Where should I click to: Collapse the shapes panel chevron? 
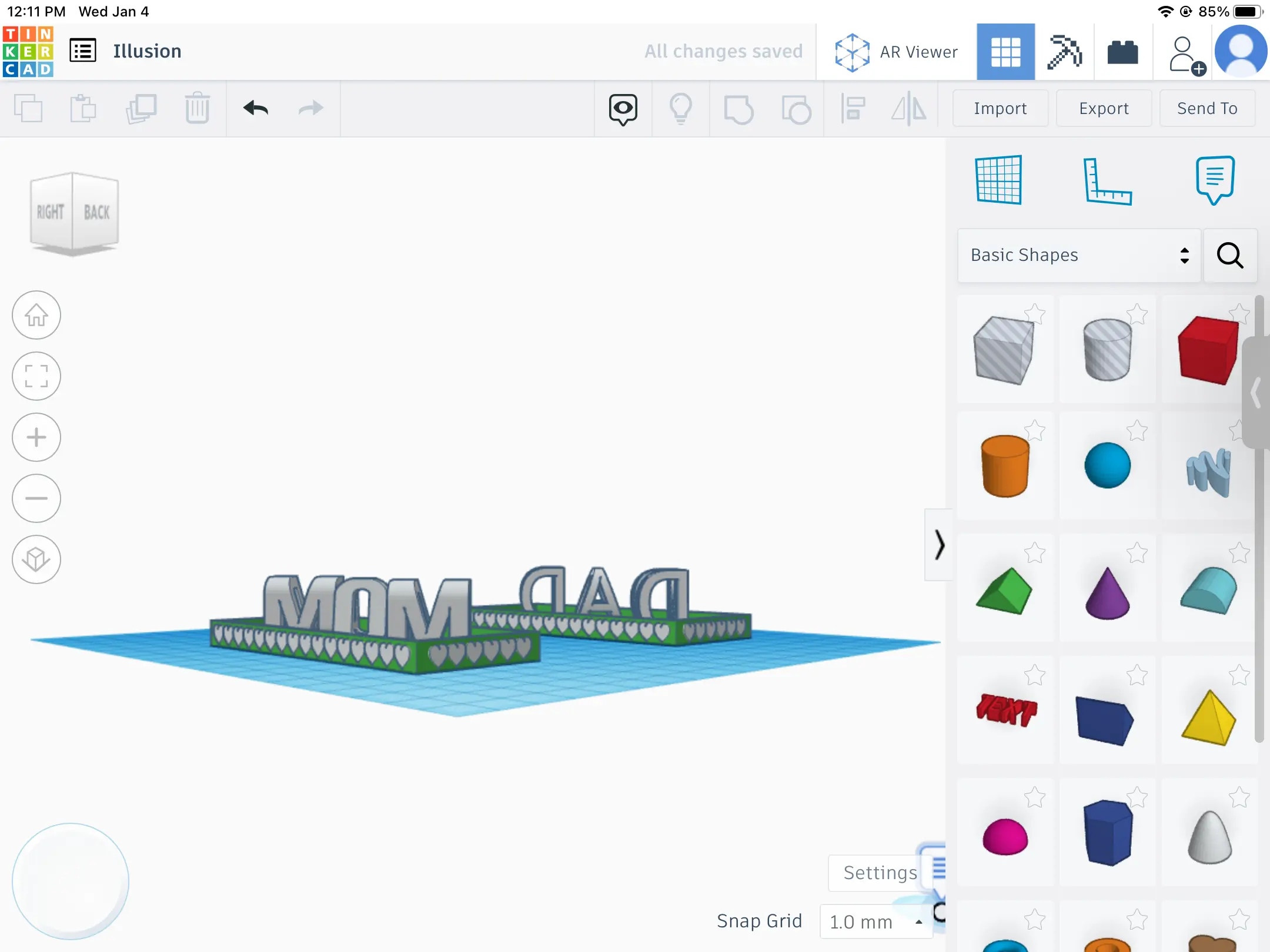point(940,545)
